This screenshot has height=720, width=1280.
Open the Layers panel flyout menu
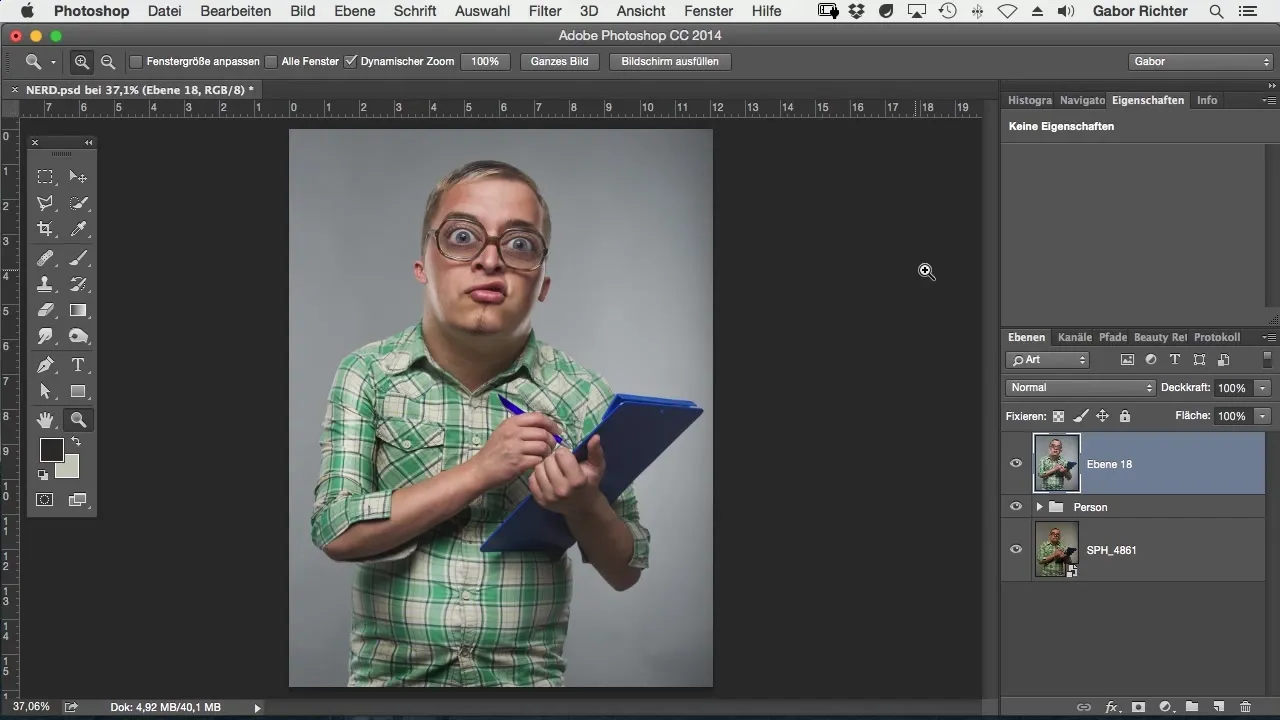[x=1269, y=338]
